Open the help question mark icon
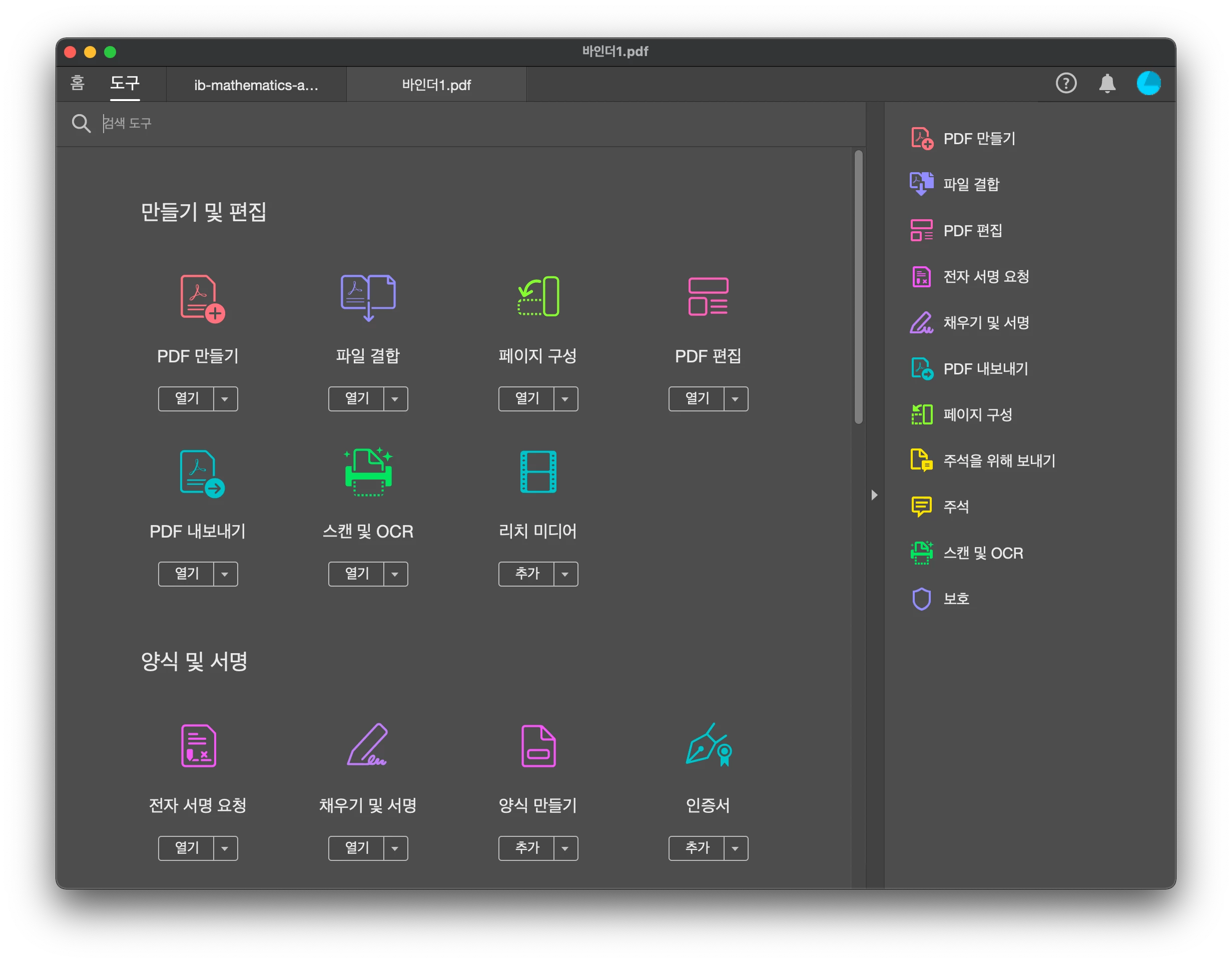 point(1065,84)
